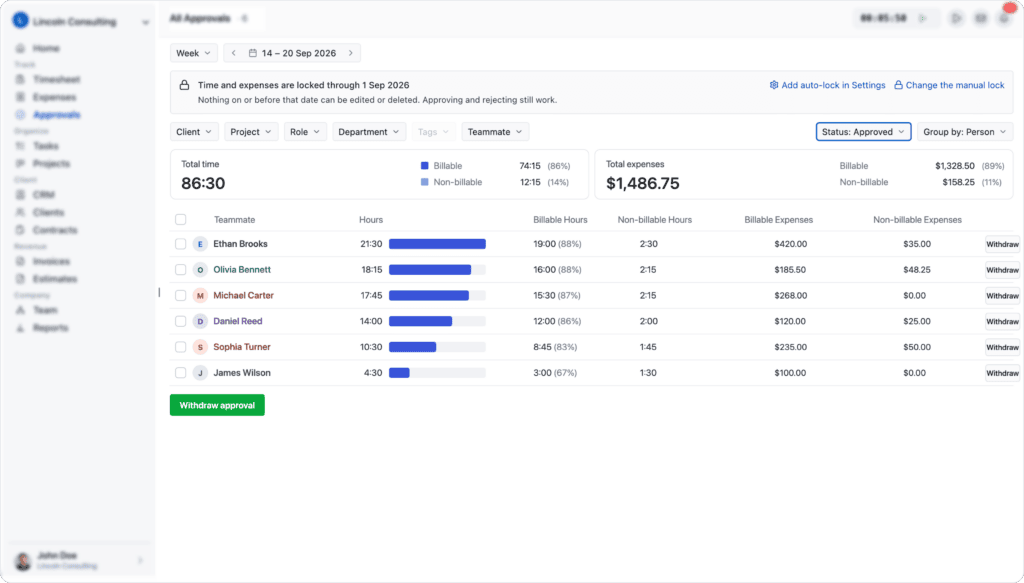This screenshot has width=1024, height=583.
Task: Click Daniel Reed's avatar badge
Action: [x=200, y=321]
